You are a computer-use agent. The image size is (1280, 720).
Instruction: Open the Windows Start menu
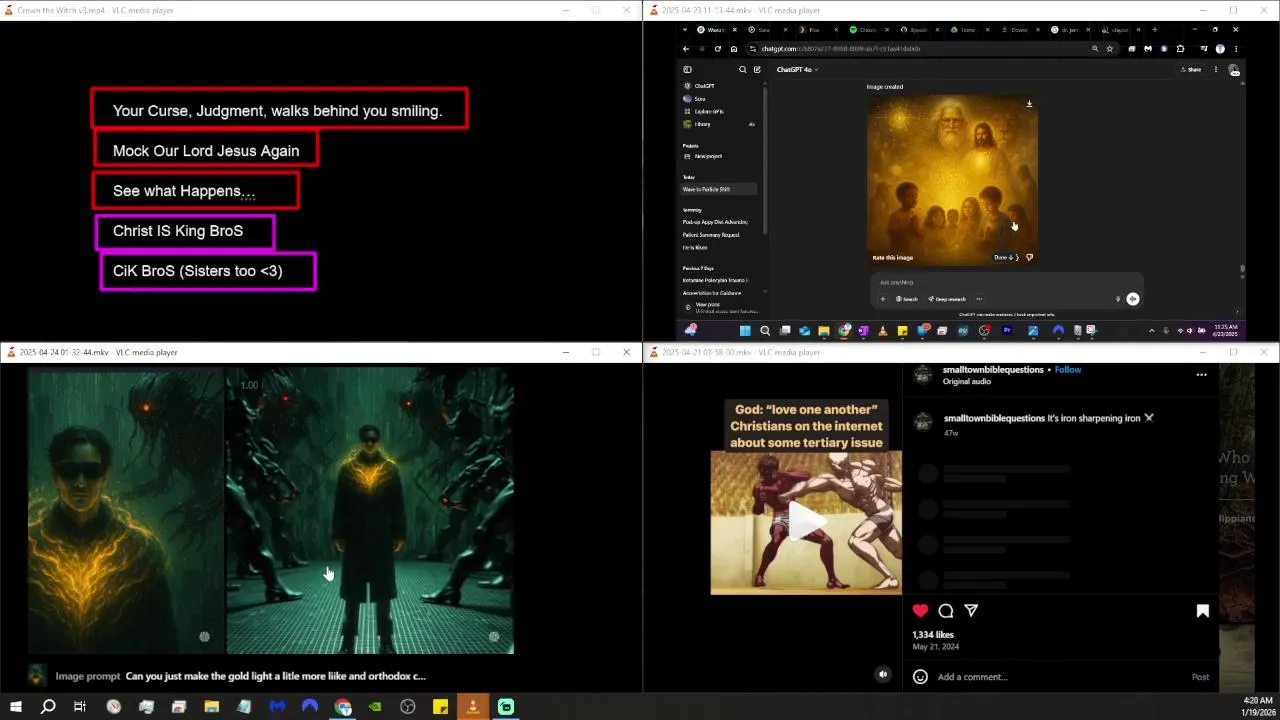click(15, 707)
